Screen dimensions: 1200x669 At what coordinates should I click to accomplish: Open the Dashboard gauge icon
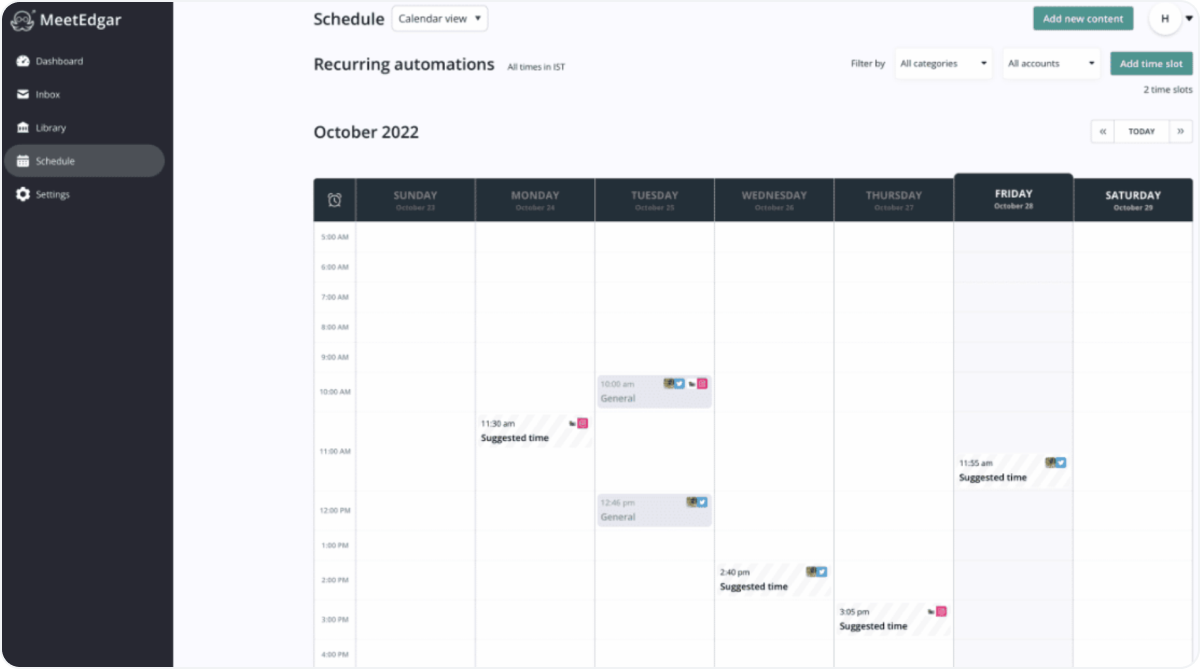(23, 61)
